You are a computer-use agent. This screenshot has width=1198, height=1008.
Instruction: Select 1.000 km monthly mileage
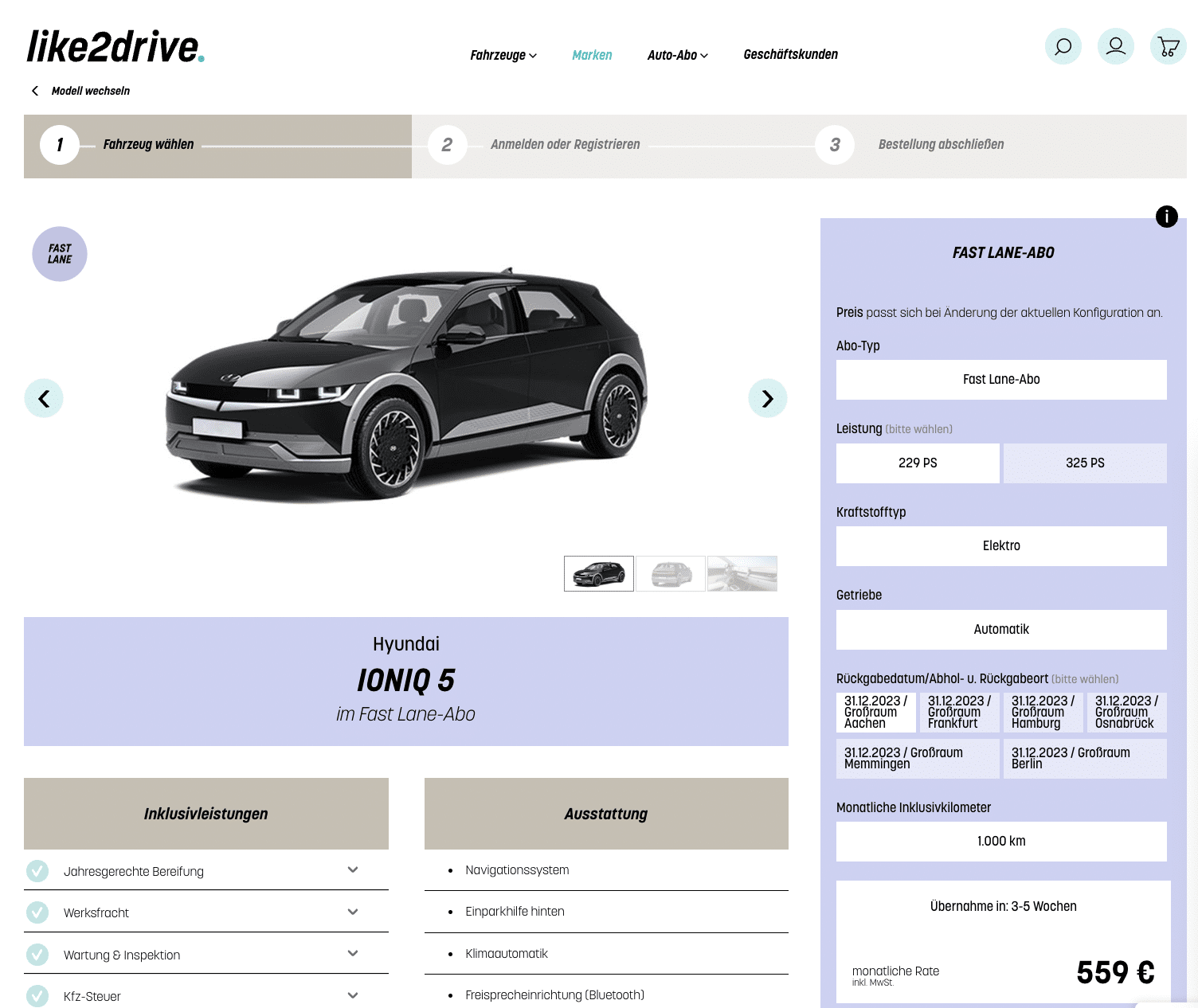pos(1001,842)
